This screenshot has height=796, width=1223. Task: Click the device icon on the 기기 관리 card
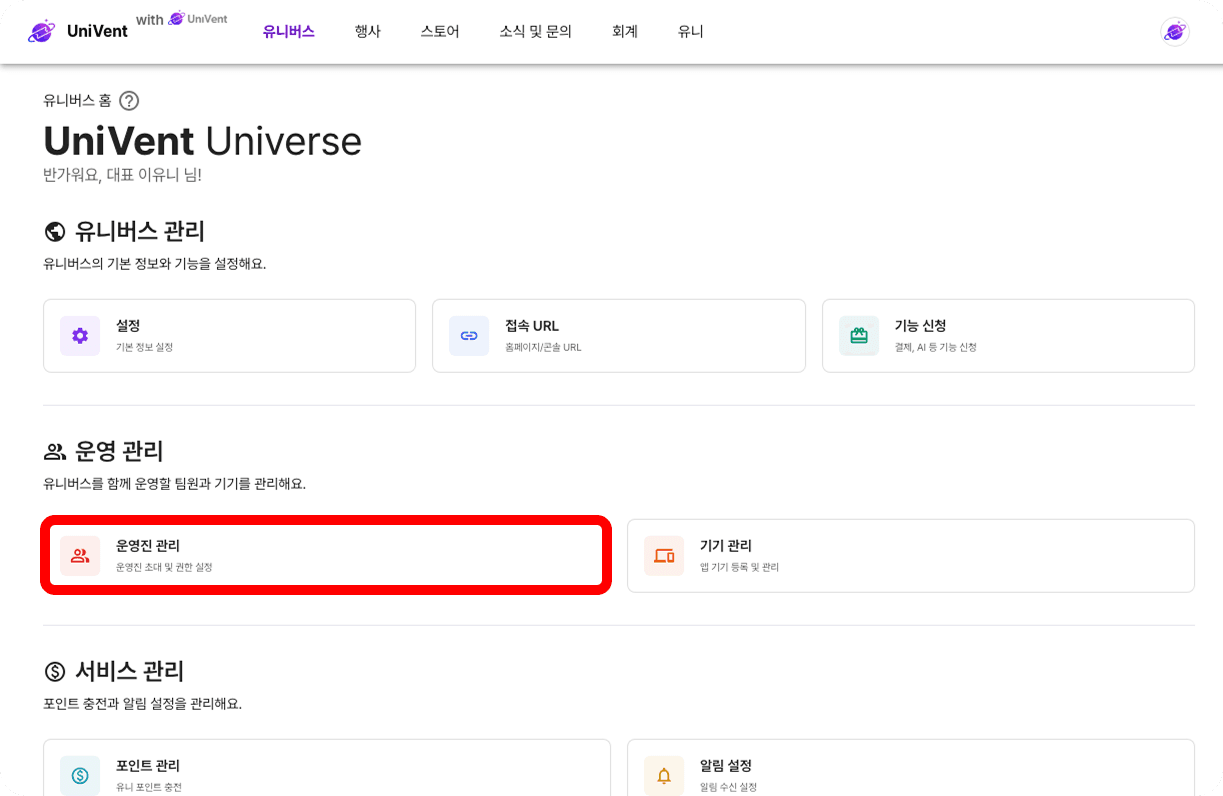[664, 555]
